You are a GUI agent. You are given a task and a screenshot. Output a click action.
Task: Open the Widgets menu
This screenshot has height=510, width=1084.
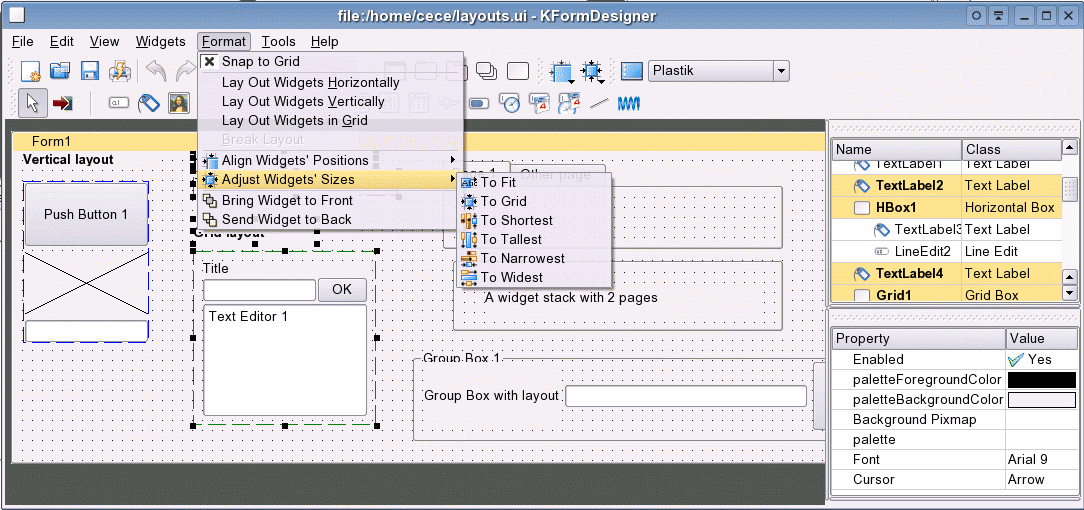pyautogui.click(x=160, y=41)
